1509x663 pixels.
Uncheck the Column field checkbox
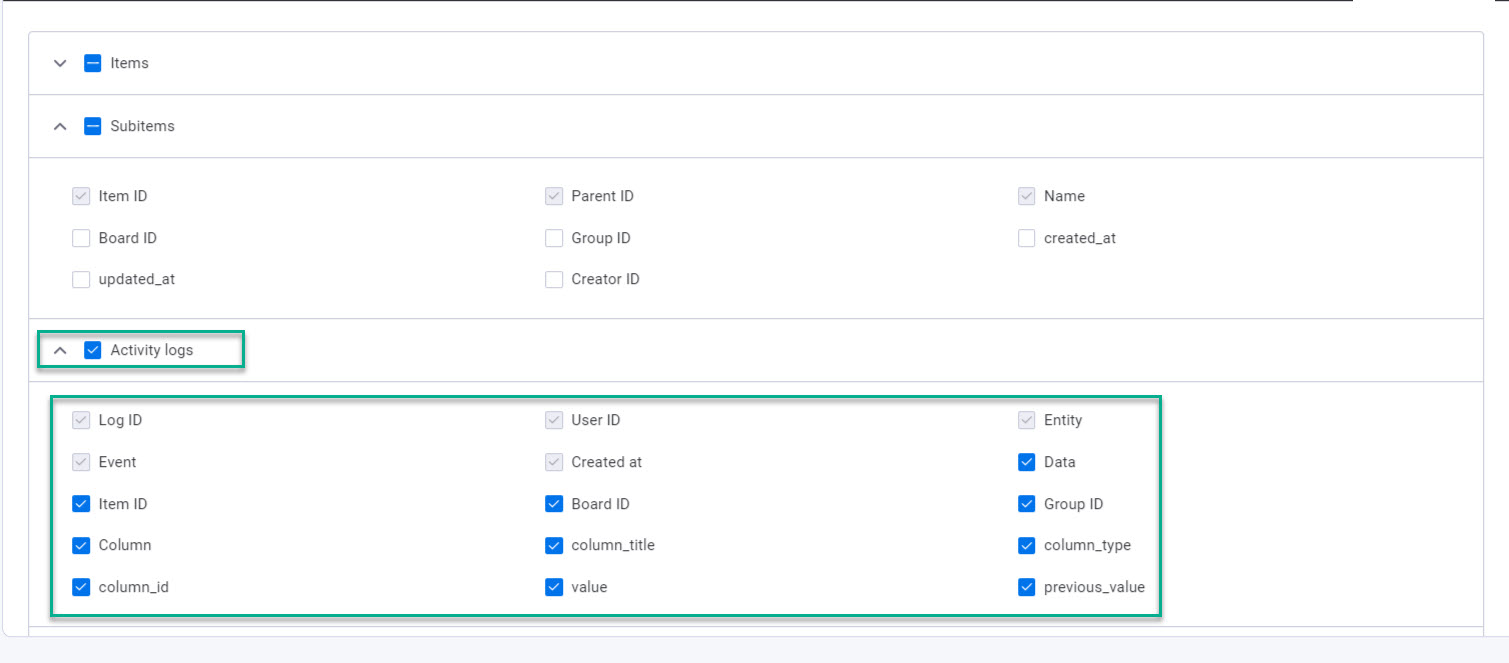coord(81,546)
